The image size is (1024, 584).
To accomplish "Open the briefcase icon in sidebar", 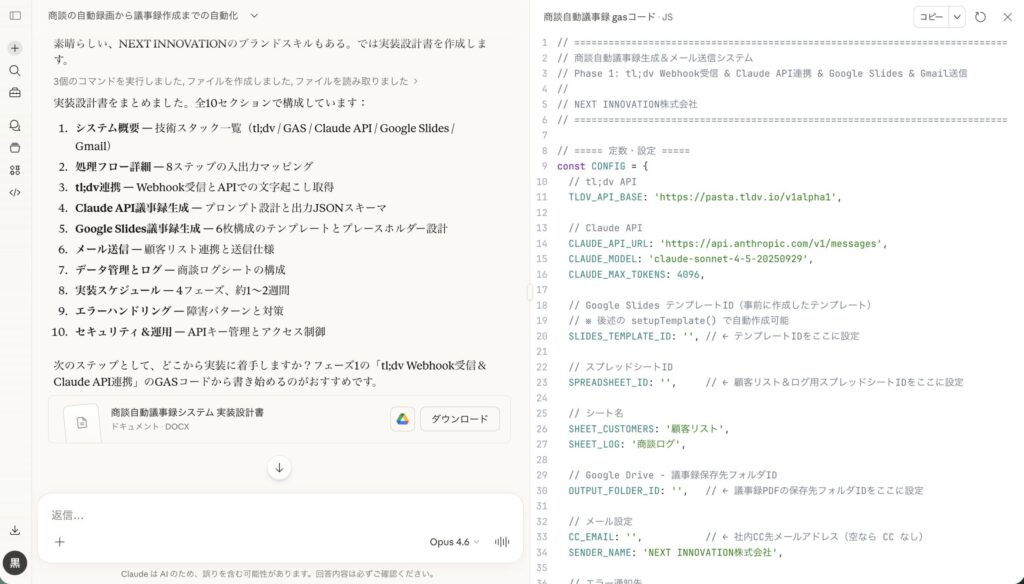I will tap(15, 93).
